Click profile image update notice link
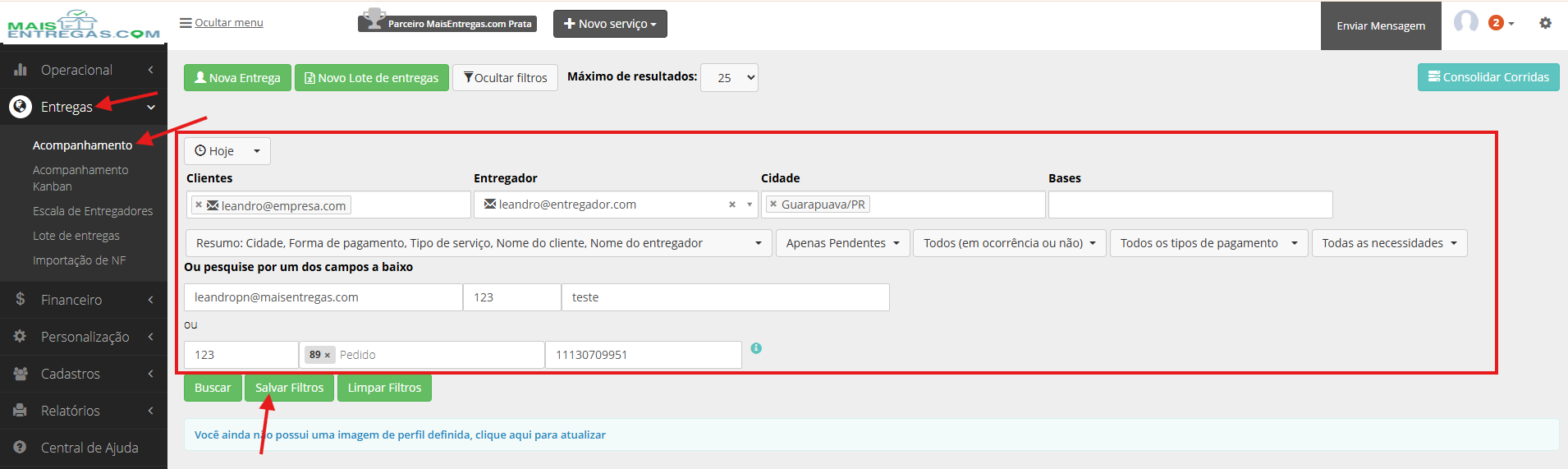1568x469 pixels. point(400,435)
